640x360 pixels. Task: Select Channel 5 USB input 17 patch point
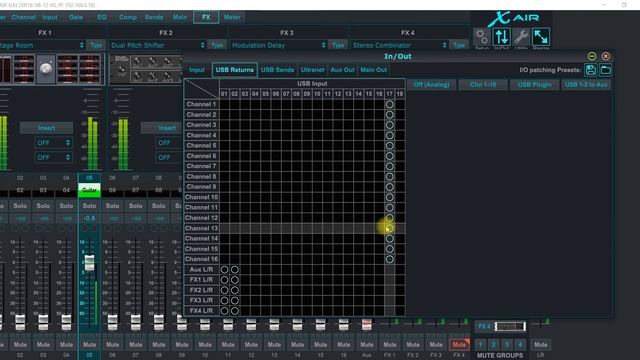[x=389, y=146]
